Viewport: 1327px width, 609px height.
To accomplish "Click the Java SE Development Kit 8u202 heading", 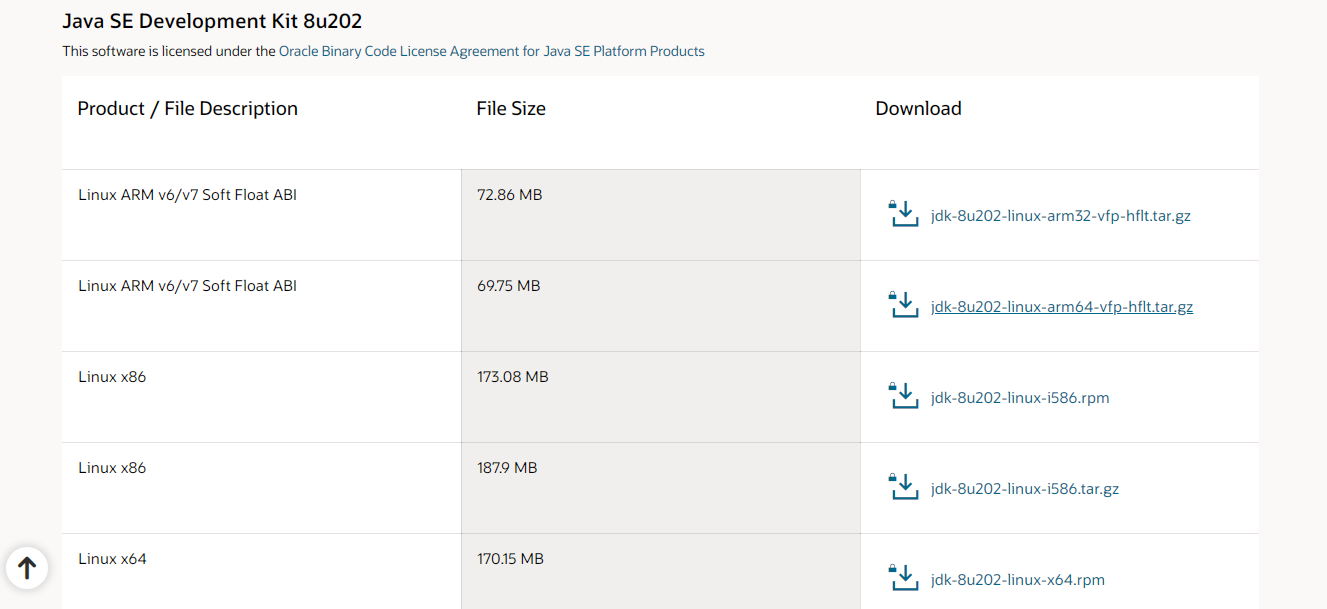I will pyautogui.click(x=212, y=20).
